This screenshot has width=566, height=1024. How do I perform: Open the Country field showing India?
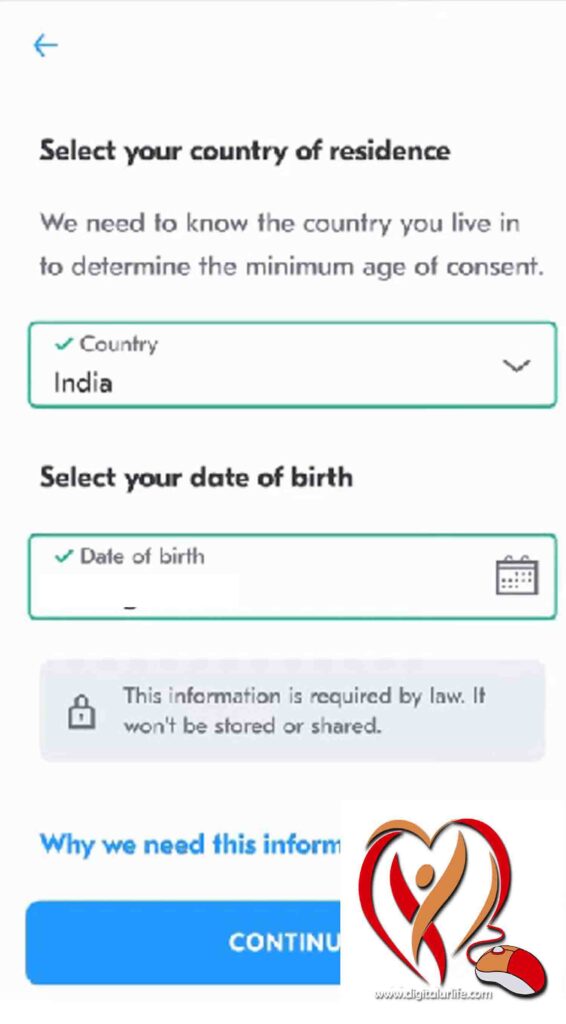[292, 365]
